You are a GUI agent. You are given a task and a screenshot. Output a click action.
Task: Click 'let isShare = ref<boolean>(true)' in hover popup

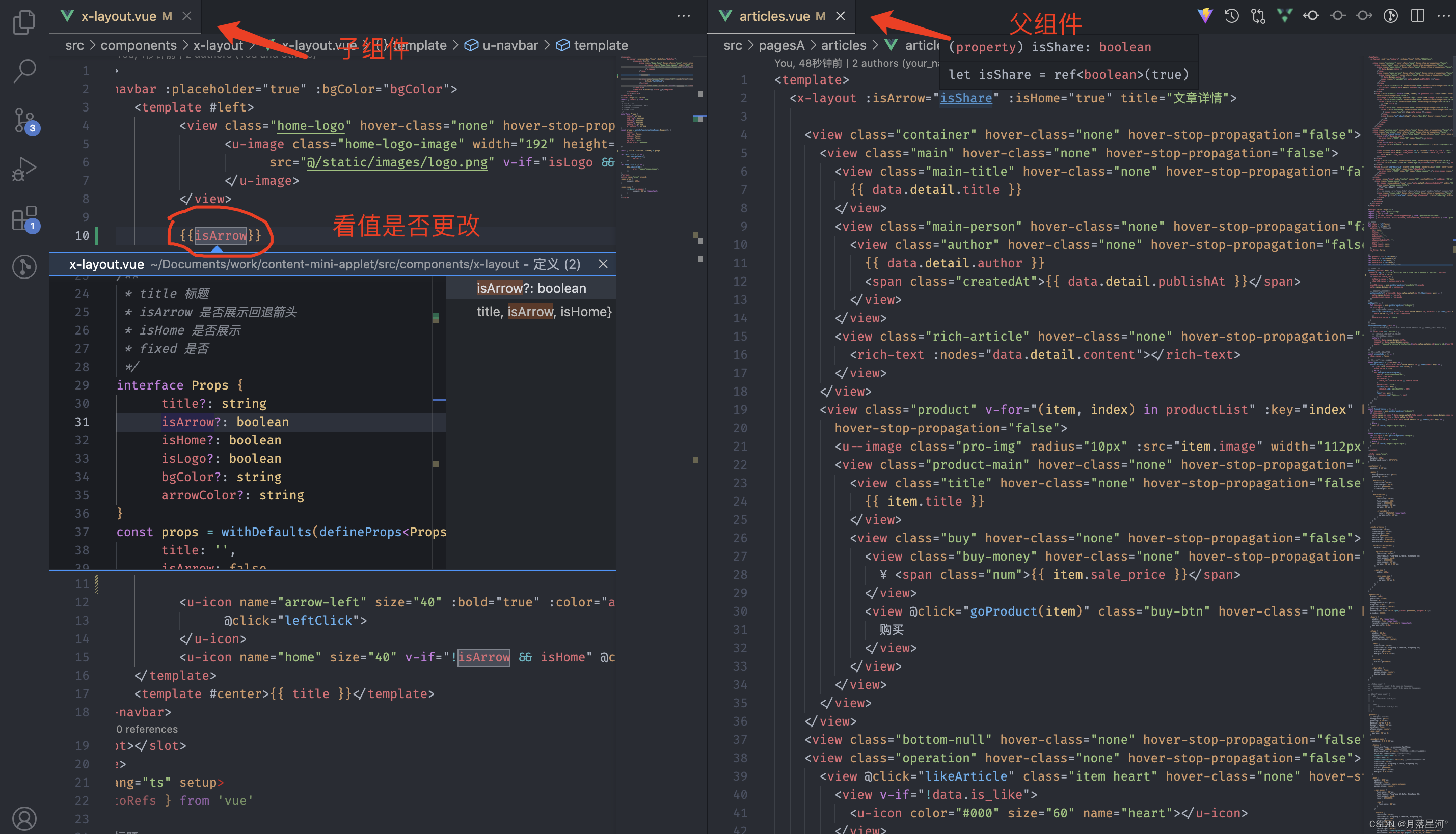coord(1068,75)
